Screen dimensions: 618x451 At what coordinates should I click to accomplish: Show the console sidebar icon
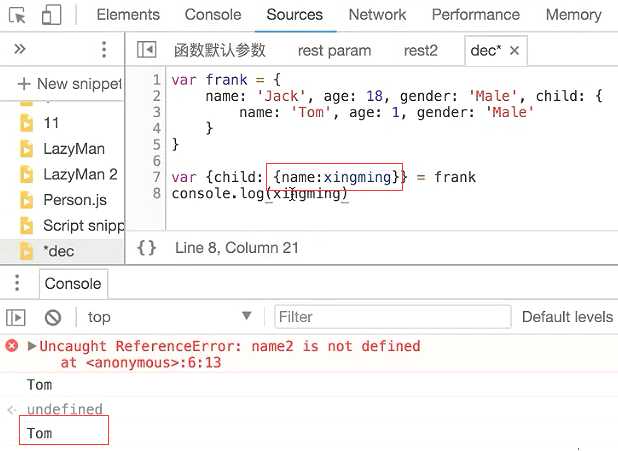[x=16, y=317]
